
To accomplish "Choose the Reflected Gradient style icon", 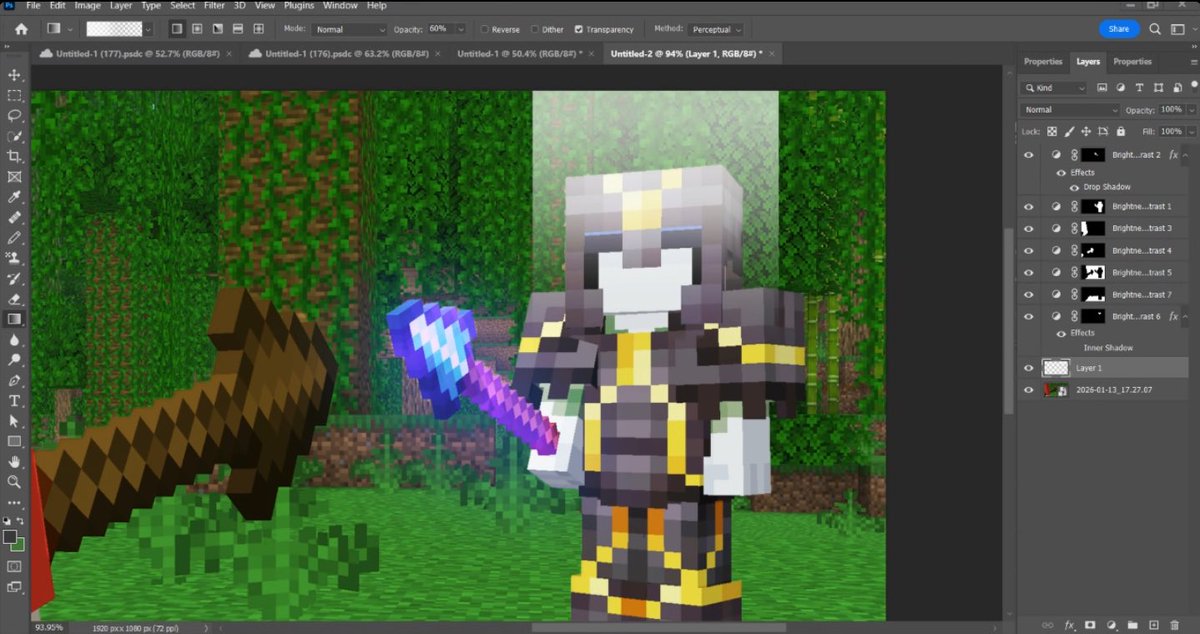I will (x=240, y=29).
